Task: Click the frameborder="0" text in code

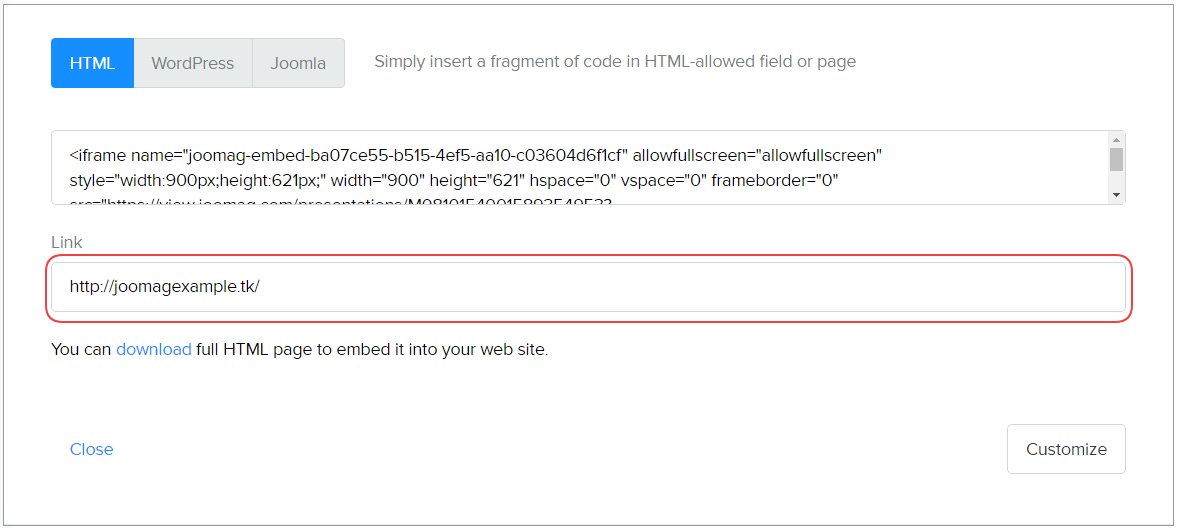Action: pos(774,181)
